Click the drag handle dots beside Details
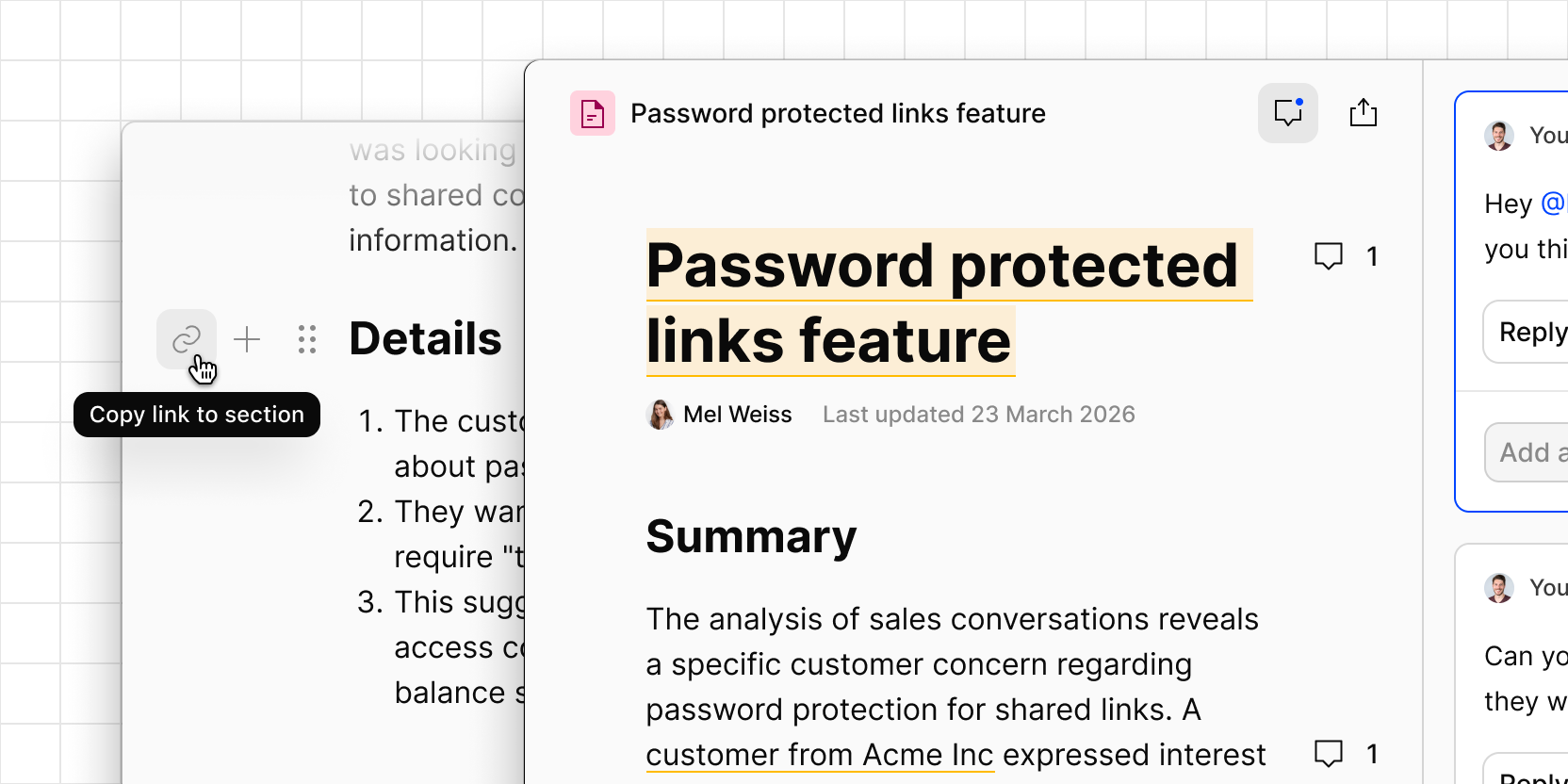The image size is (1568, 784). 307,339
